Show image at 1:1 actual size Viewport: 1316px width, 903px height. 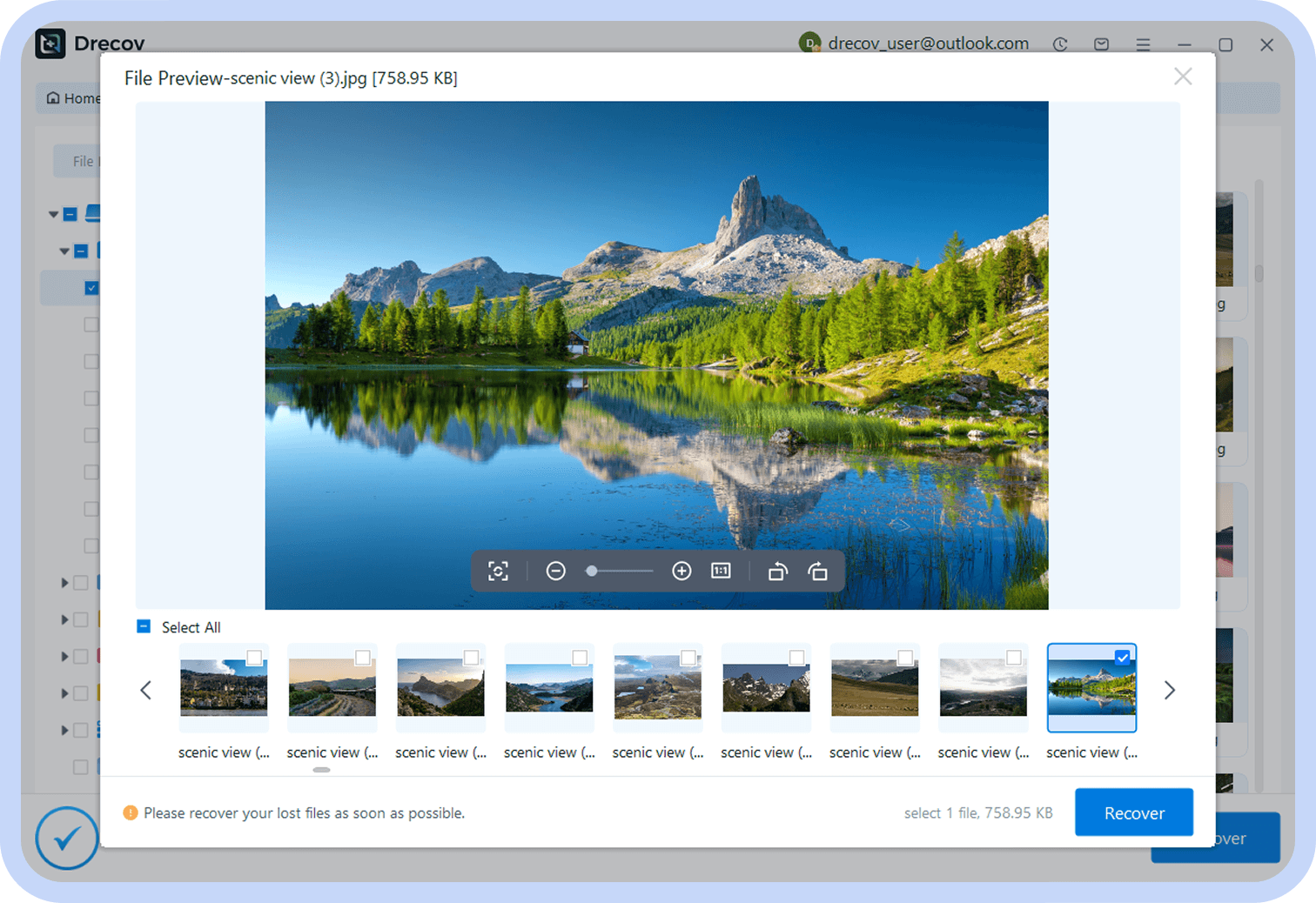(x=721, y=572)
